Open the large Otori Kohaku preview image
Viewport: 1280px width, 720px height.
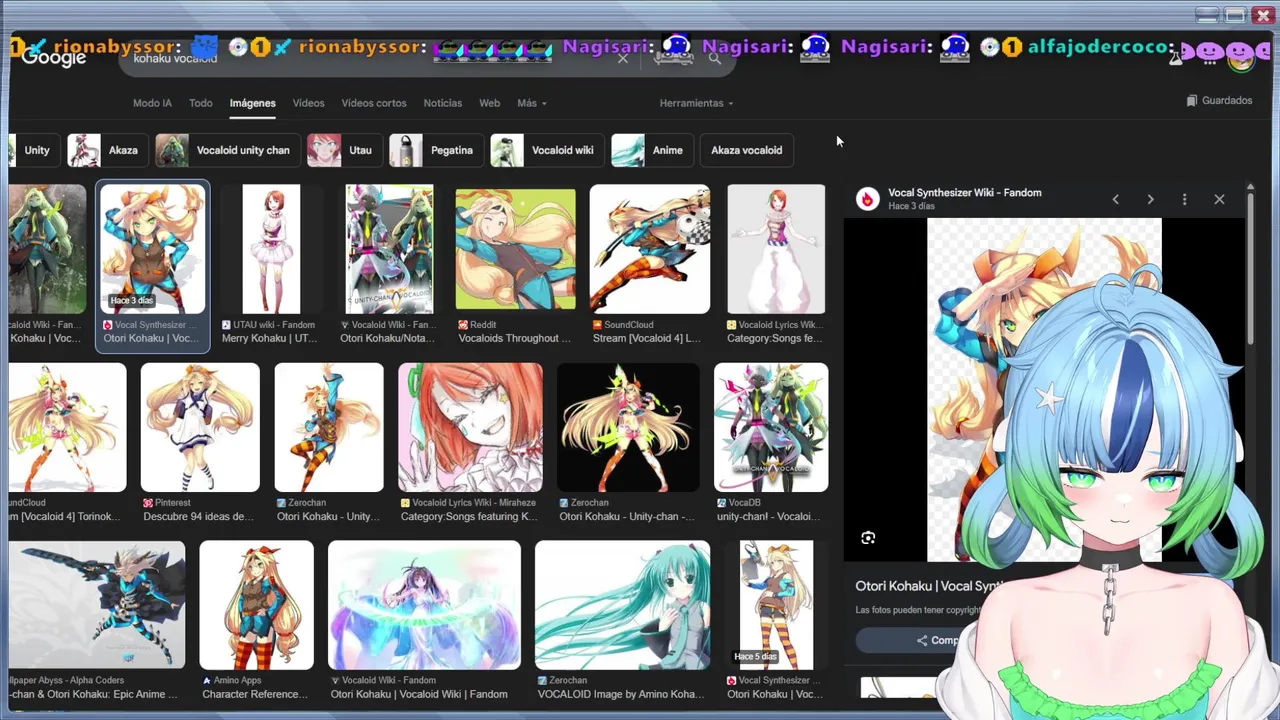point(1044,390)
